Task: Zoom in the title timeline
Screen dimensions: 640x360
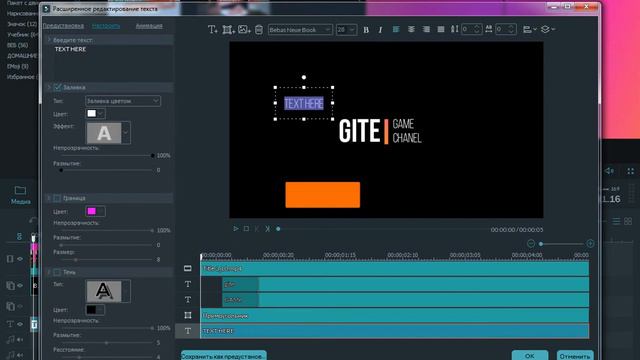Action: (590, 244)
